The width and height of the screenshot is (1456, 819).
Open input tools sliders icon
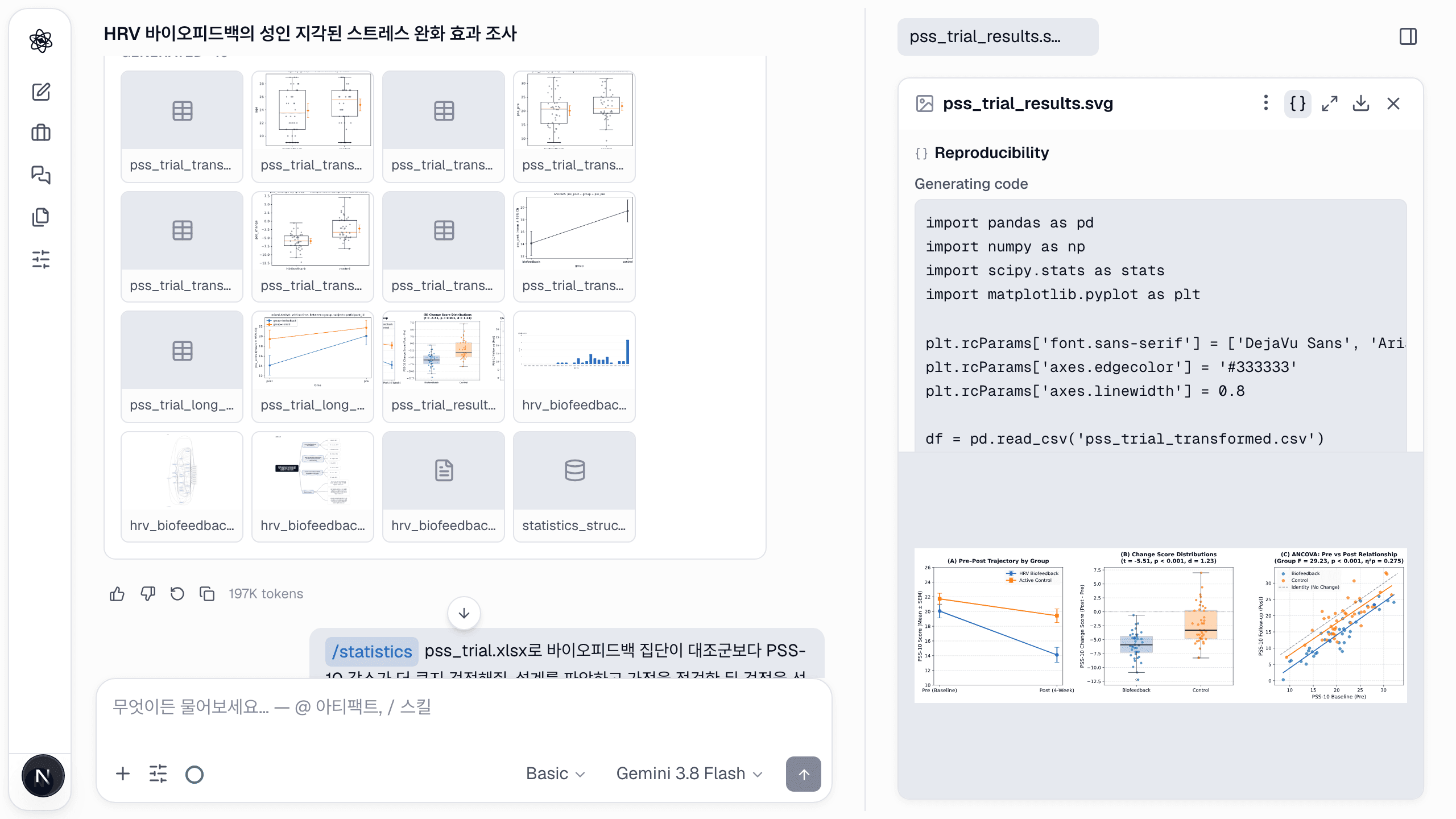(158, 774)
